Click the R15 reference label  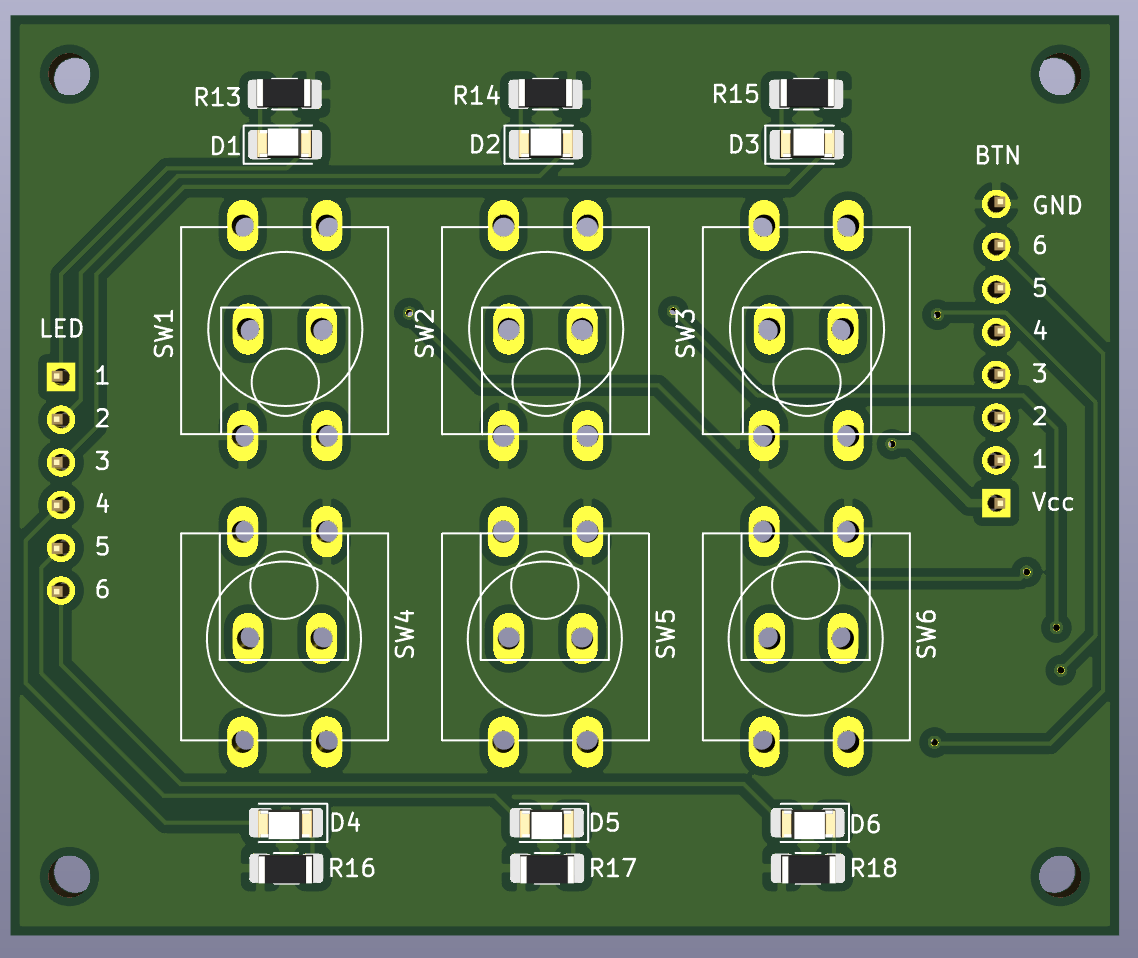tap(735, 94)
